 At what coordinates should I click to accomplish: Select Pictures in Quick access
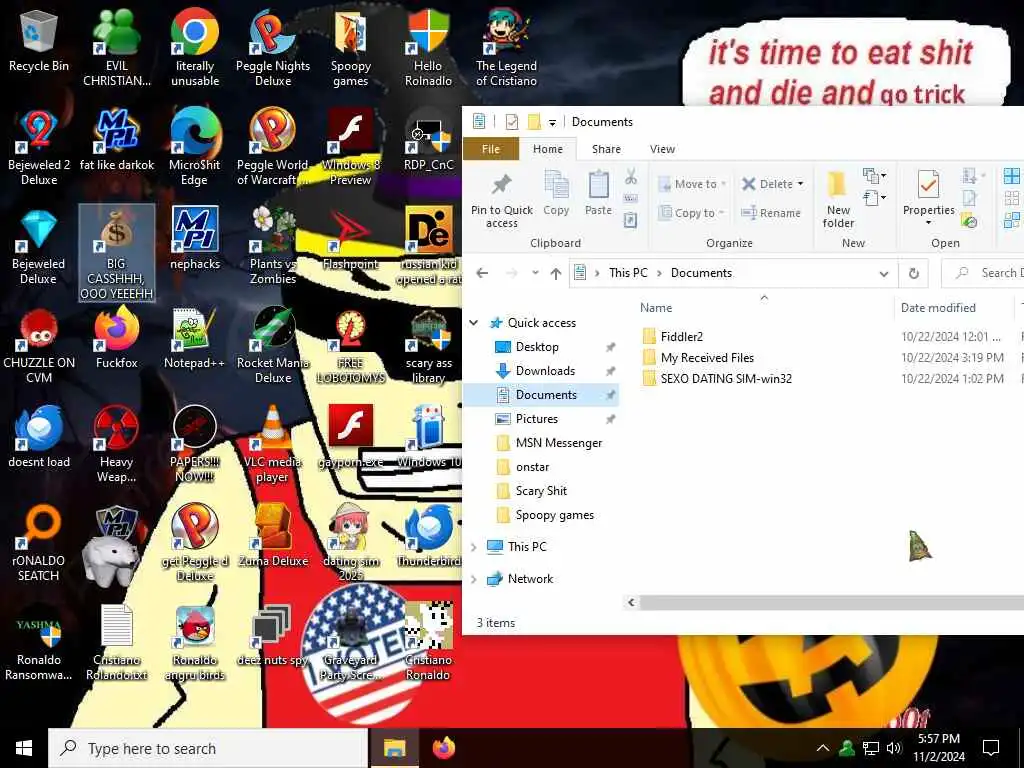pyautogui.click(x=537, y=419)
